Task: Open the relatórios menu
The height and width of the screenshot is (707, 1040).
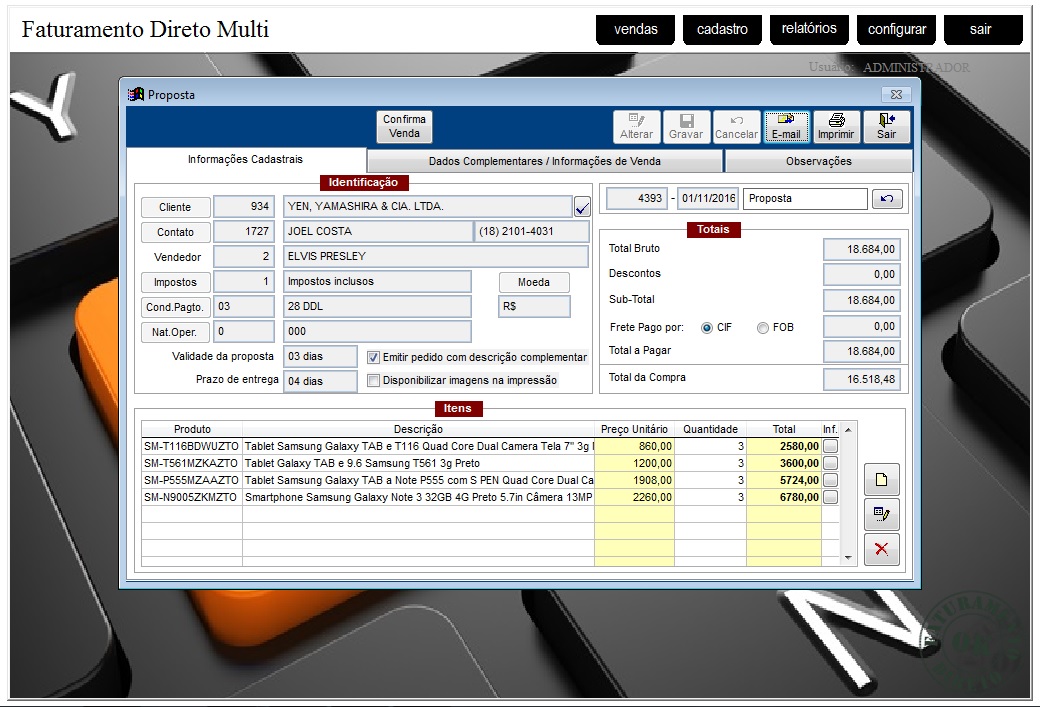Action: pos(809,29)
